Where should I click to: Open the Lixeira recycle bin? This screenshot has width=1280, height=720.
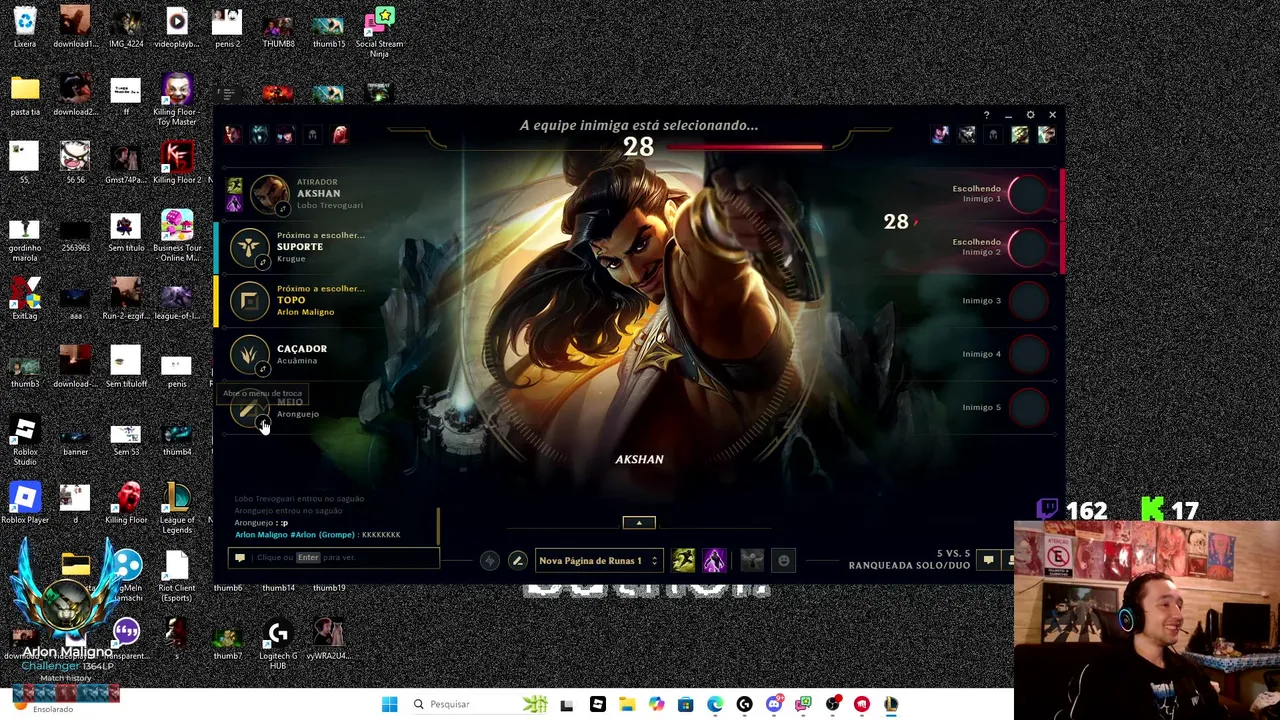[25, 28]
